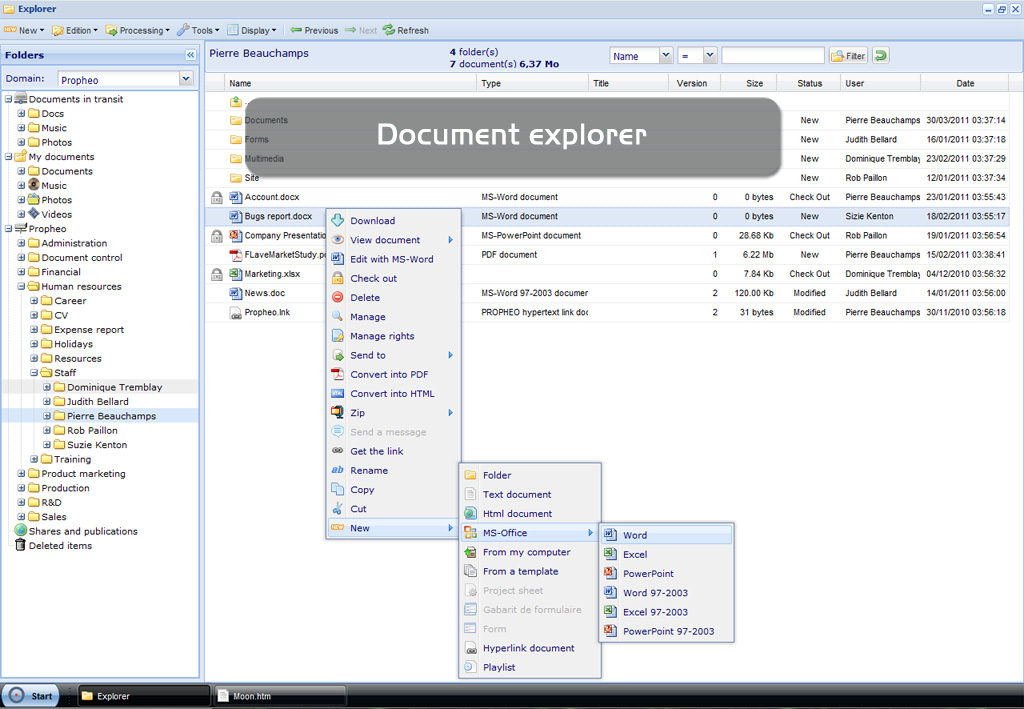Expand the Administration folder tree node
The width and height of the screenshot is (1024, 709).
[x=21, y=243]
